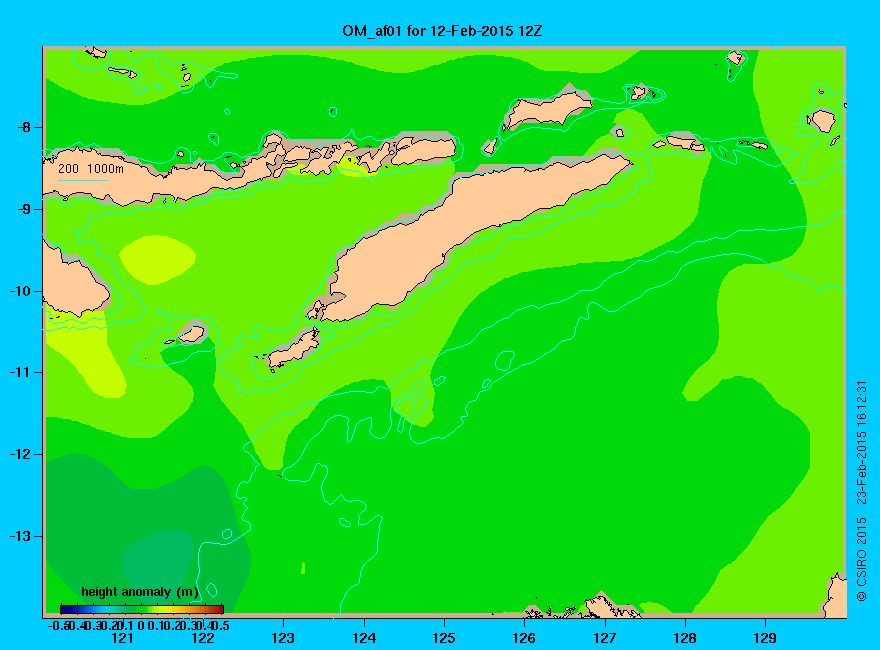Click the 122 longitude axis label
Screen dimensions: 880x650
pyautogui.click(x=203, y=638)
